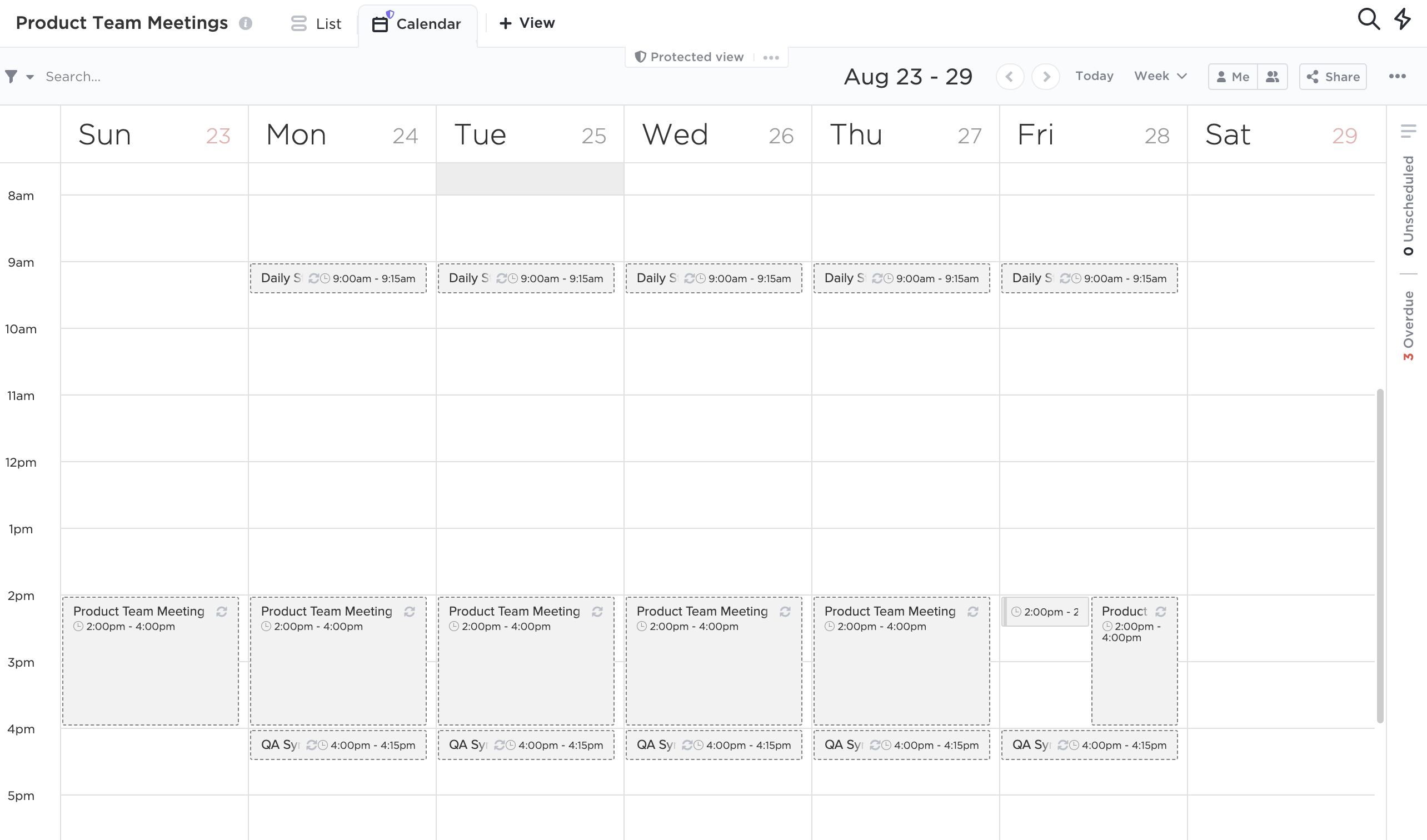
Task: Click the lightning bolt automation icon
Action: point(1403,19)
